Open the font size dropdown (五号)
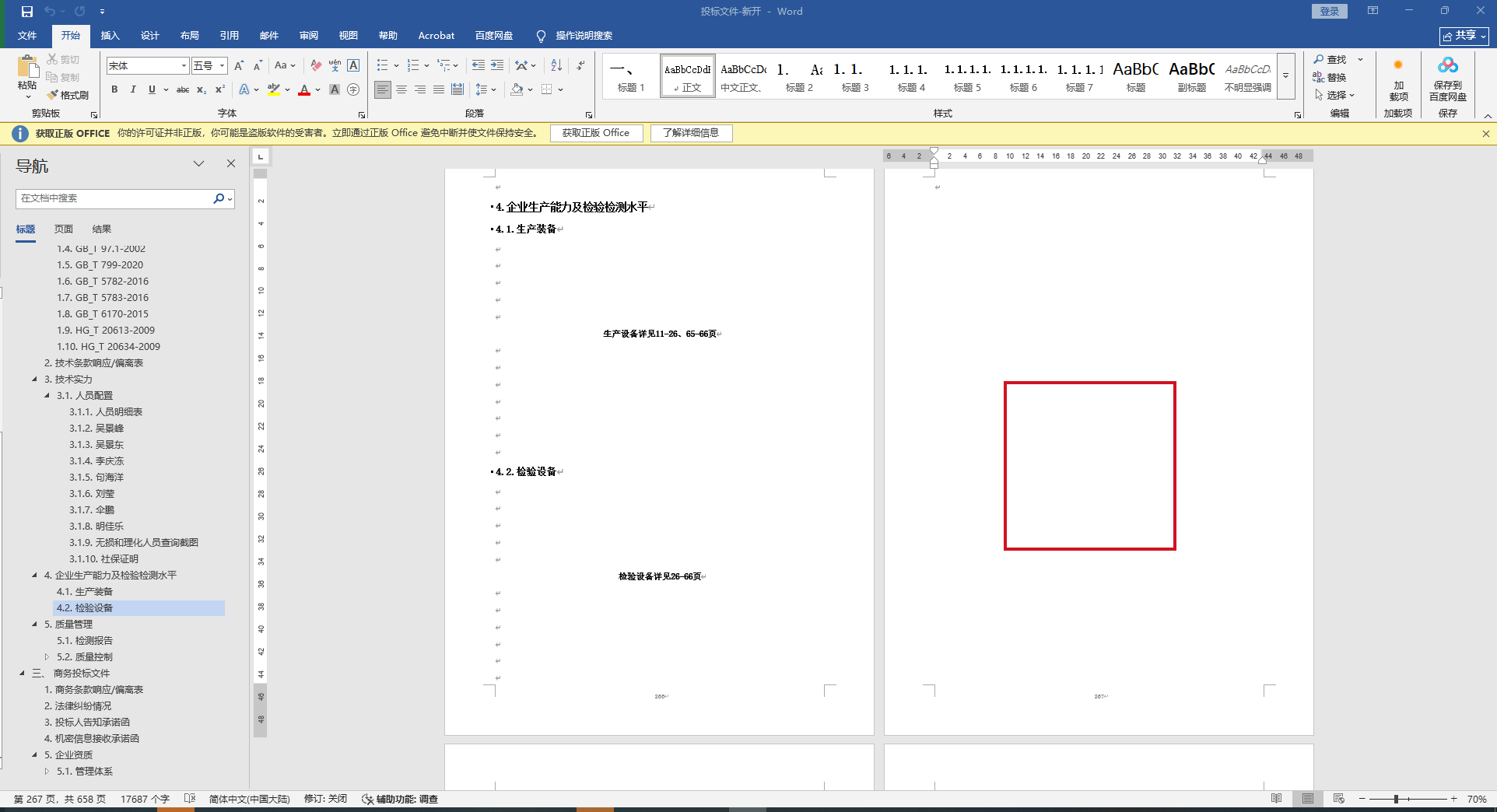This screenshot has height=812, width=1497. (x=223, y=66)
